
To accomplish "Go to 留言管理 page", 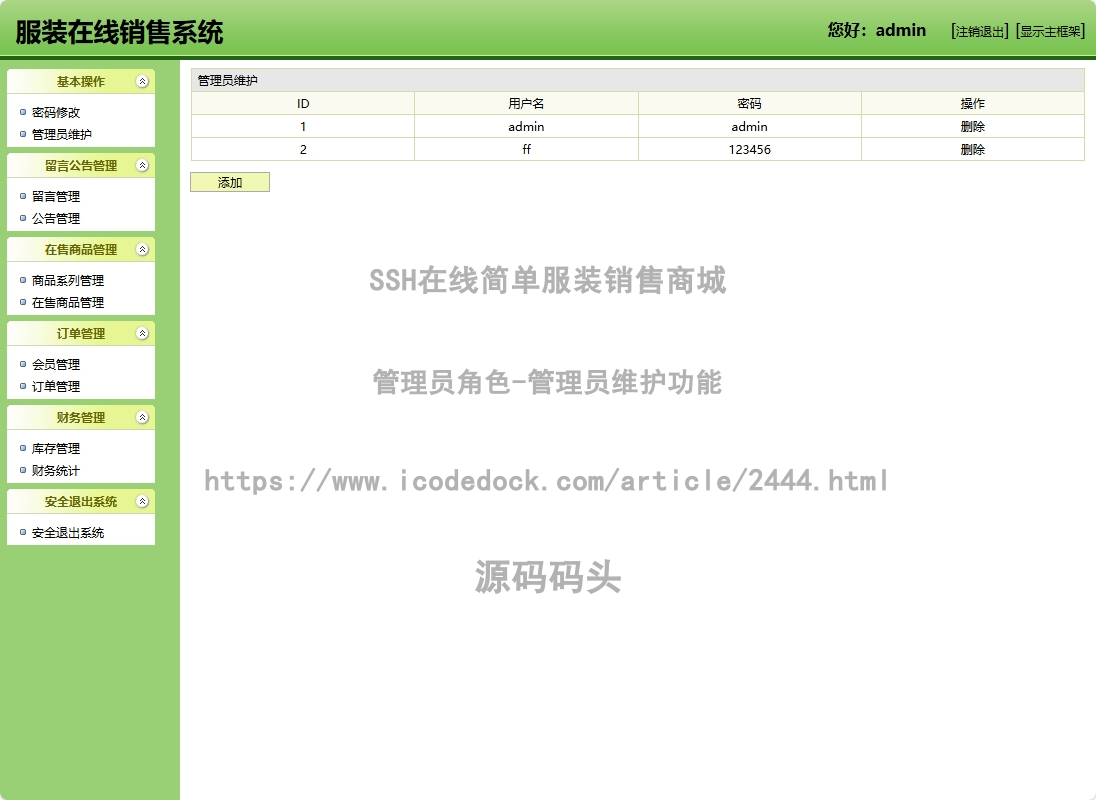I will [56, 196].
